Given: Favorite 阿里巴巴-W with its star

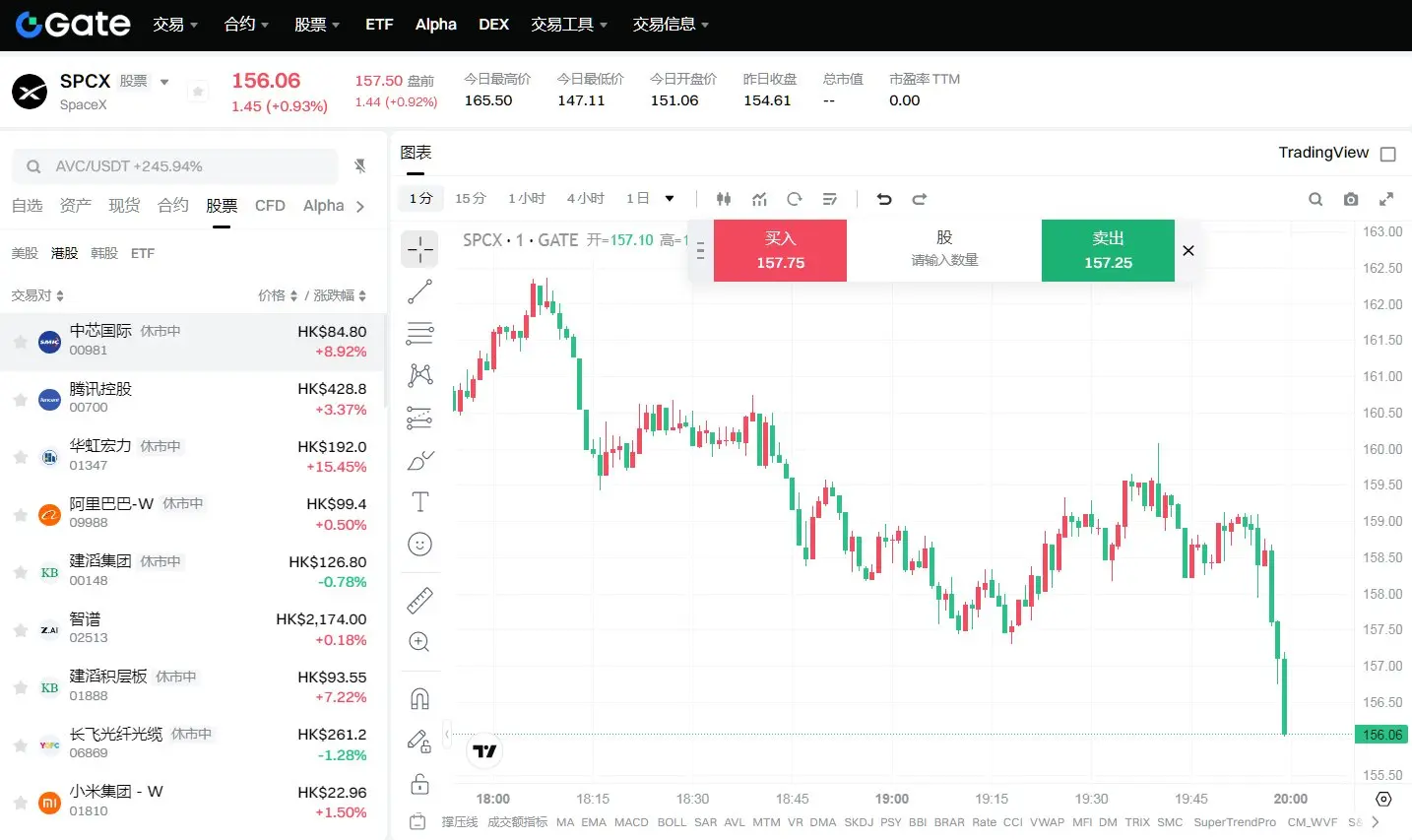Looking at the screenshot, I should (x=20, y=514).
